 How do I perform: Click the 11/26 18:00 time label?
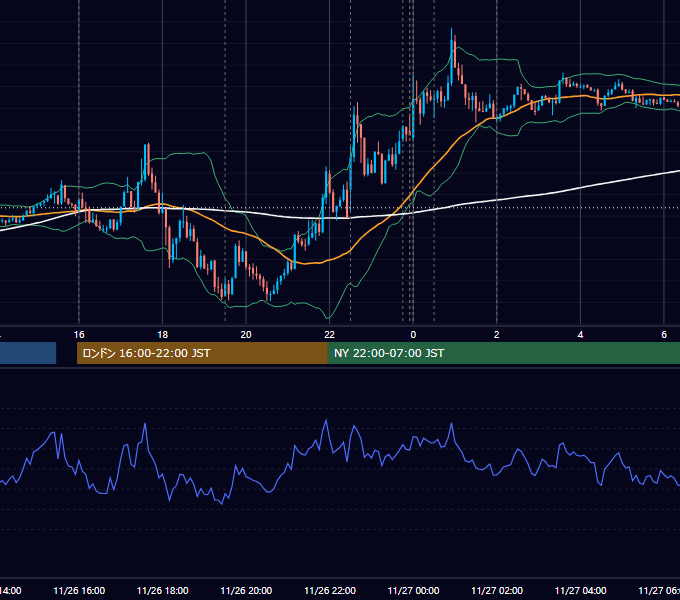coord(163,590)
